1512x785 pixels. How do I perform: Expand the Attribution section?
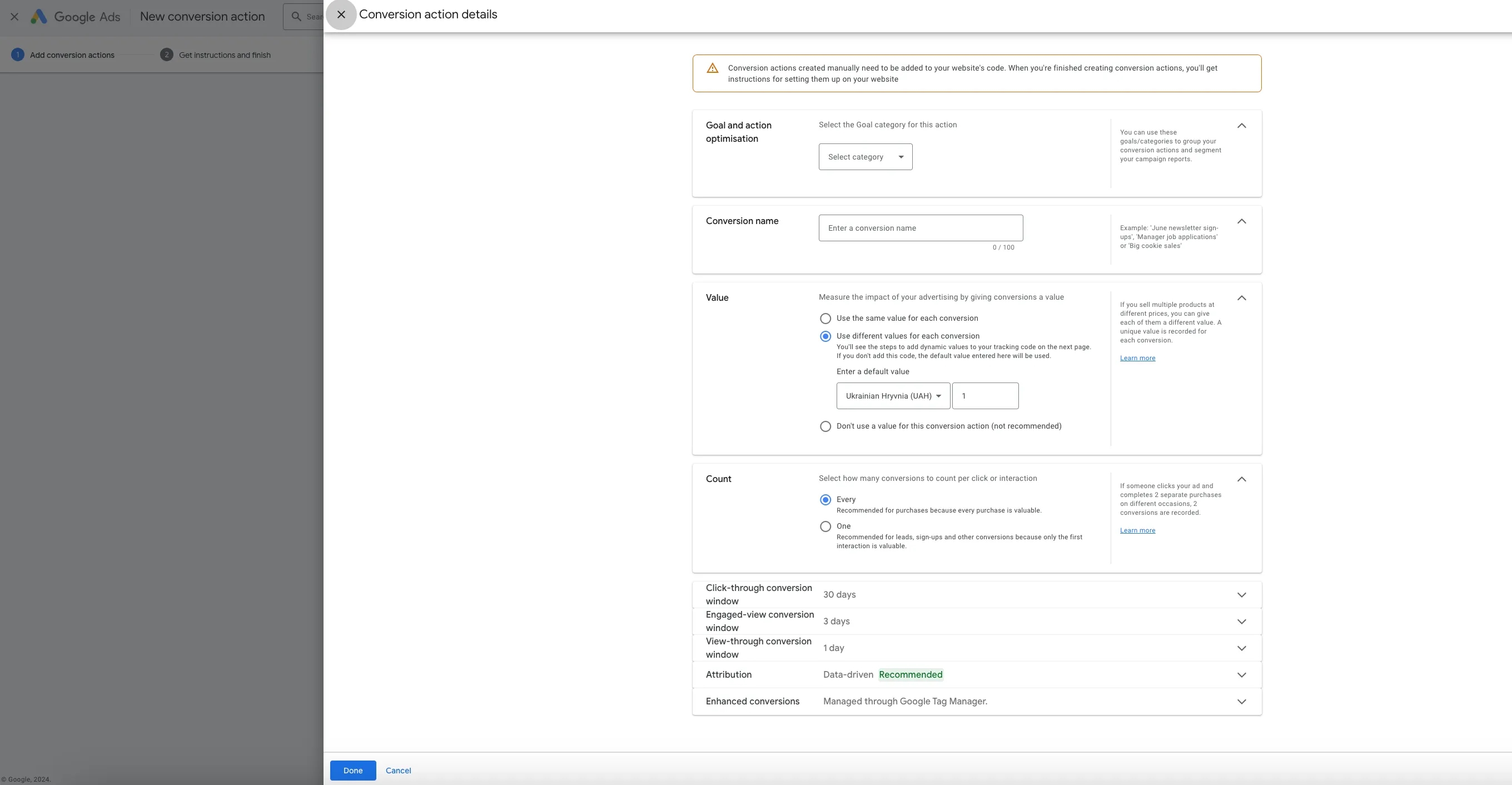(x=1241, y=675)
